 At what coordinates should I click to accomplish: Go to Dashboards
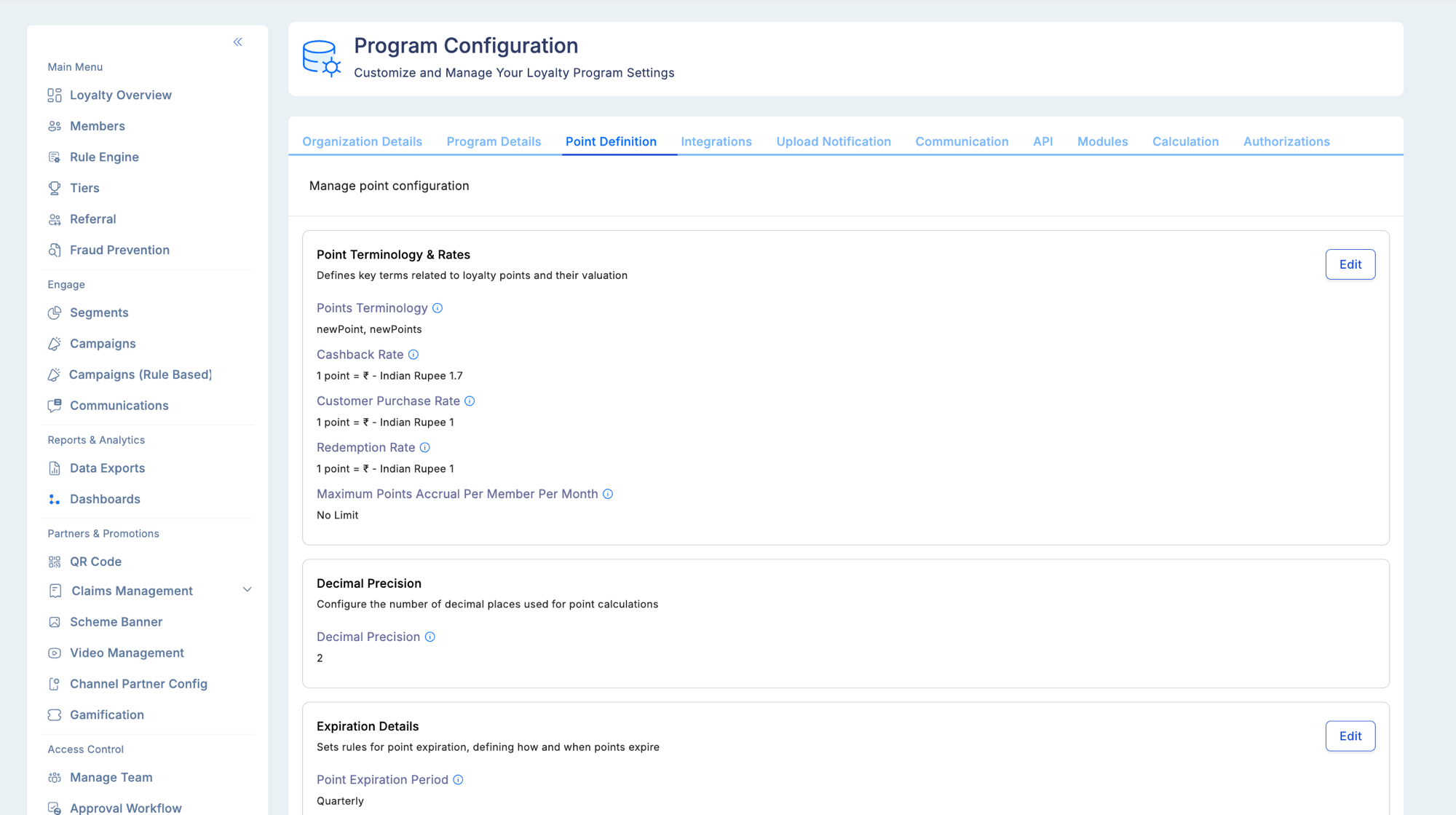tap(105, 499)
